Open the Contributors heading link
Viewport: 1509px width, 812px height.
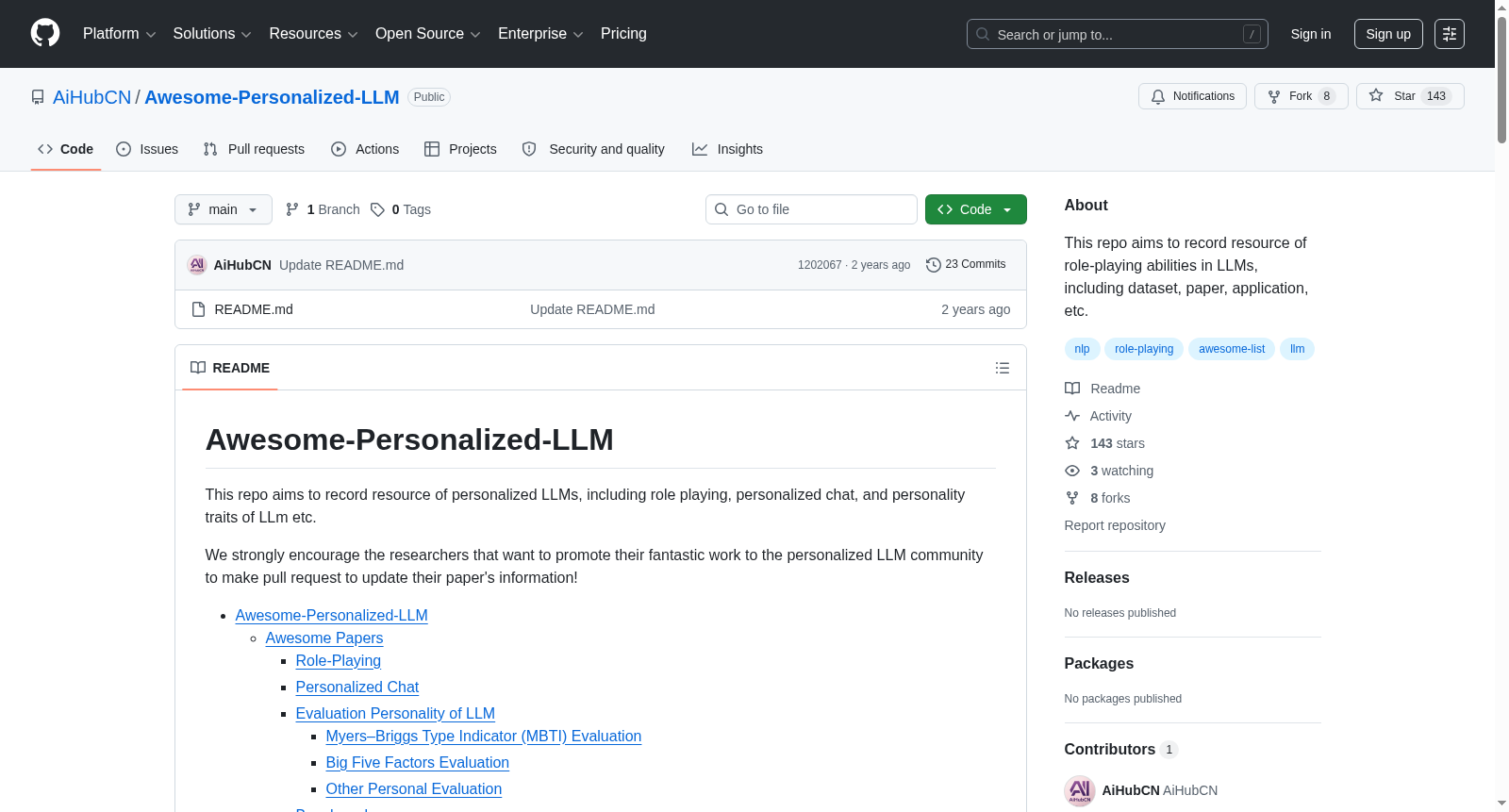(x=1120, y=750)
